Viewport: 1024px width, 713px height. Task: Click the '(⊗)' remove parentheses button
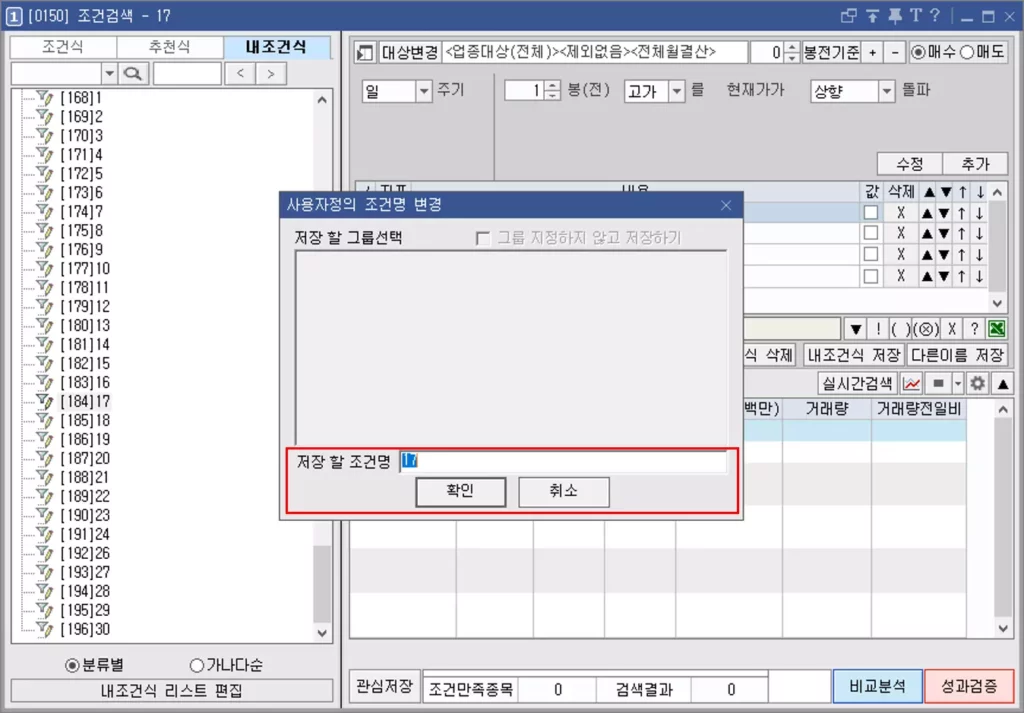click(x=926, y=328)
